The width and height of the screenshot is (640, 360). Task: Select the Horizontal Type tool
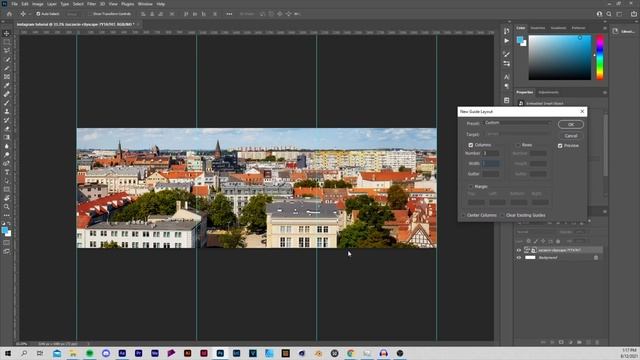click(7, 172)
